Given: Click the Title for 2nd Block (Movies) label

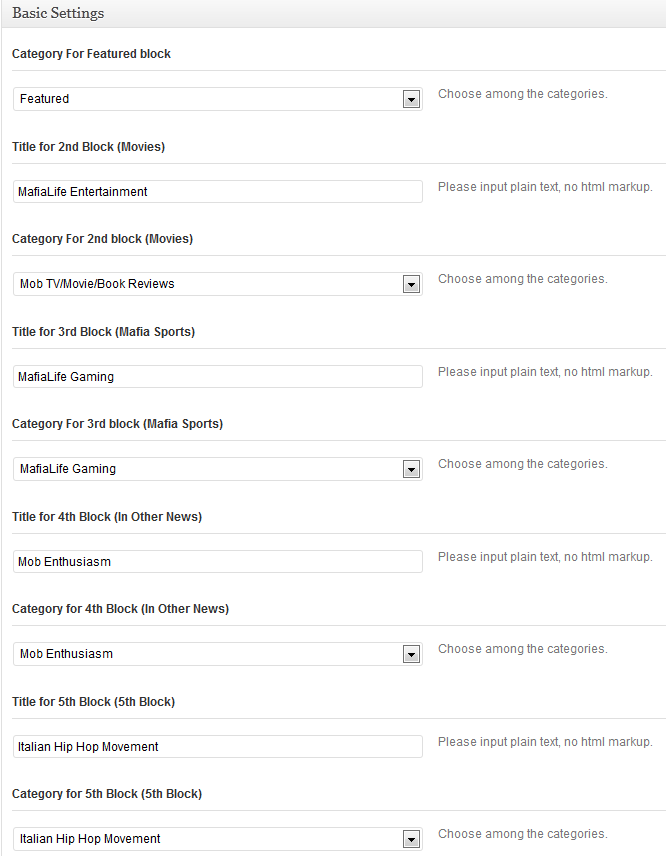Looking at the screenshot, I should click(88, 147).
